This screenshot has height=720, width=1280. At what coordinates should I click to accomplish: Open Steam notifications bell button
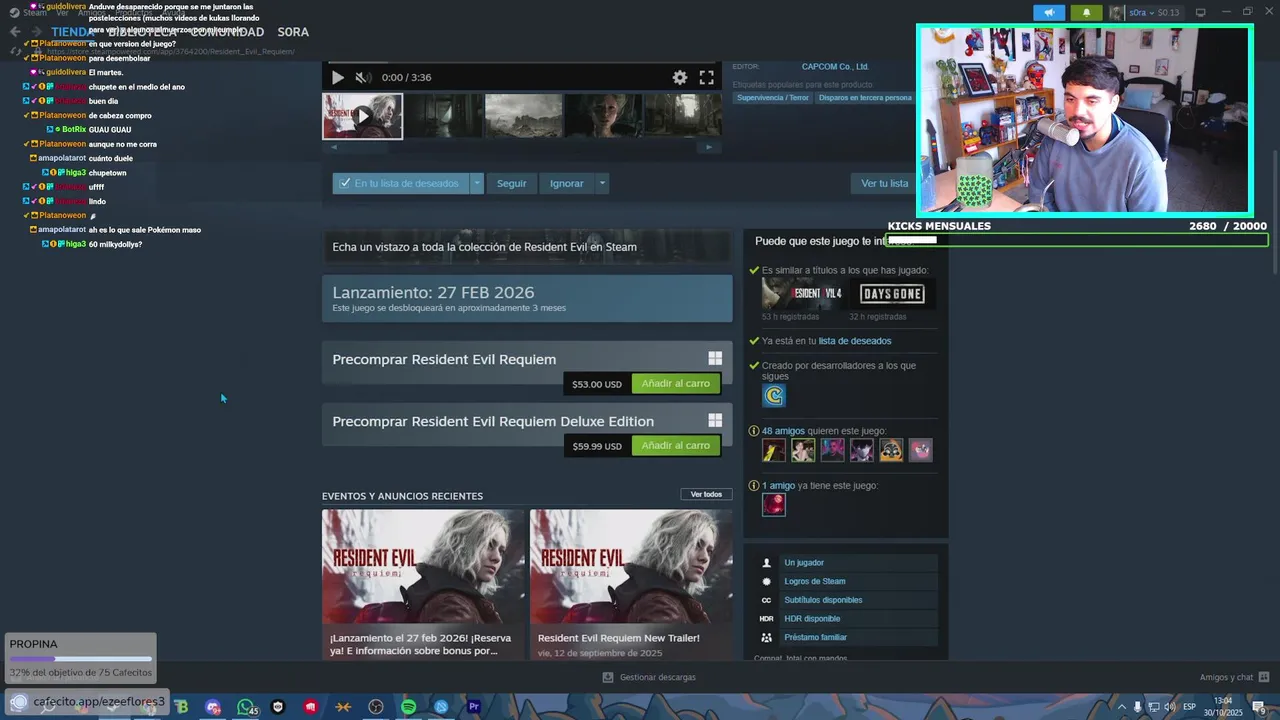coord(1086,12)
